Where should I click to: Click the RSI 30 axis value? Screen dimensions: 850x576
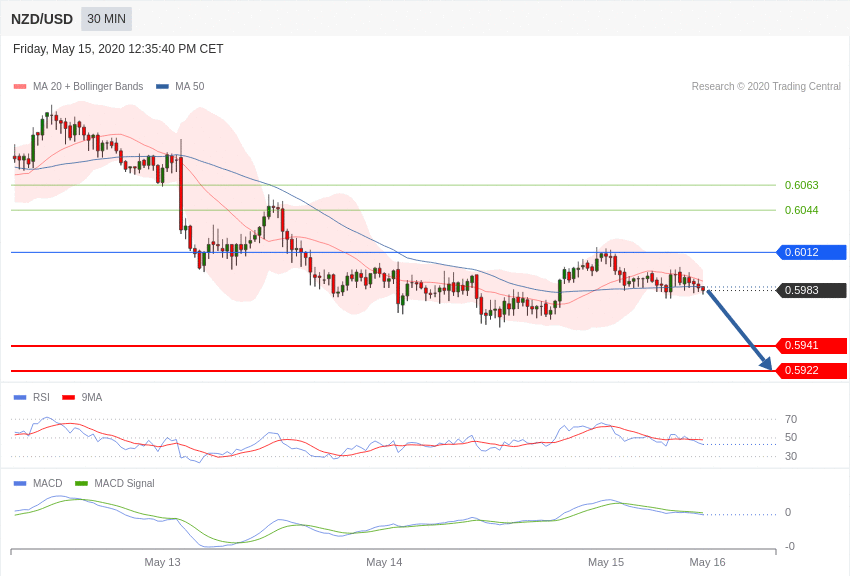click(x=791, y=456)
